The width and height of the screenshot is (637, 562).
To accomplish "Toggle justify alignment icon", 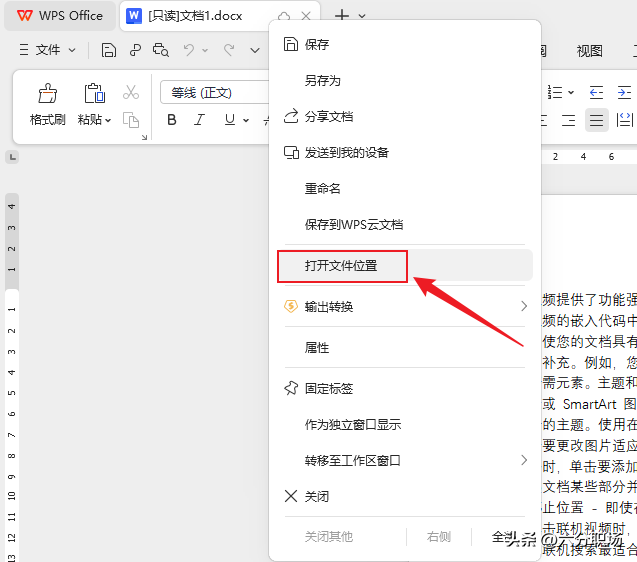I will click(x=596, y=120).
